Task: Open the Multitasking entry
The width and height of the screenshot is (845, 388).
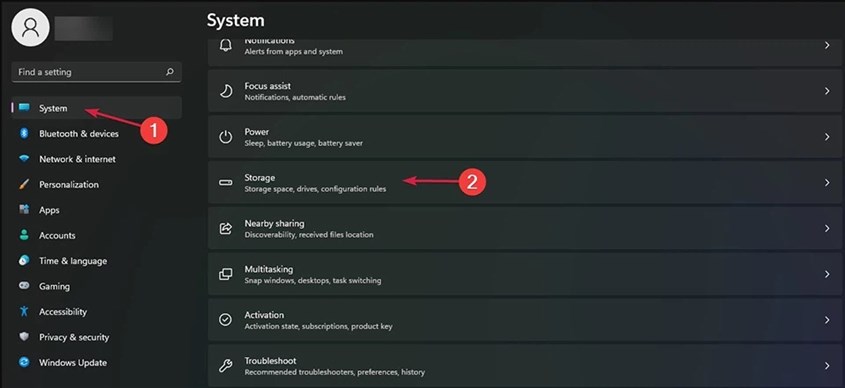Action: (525, 274)
